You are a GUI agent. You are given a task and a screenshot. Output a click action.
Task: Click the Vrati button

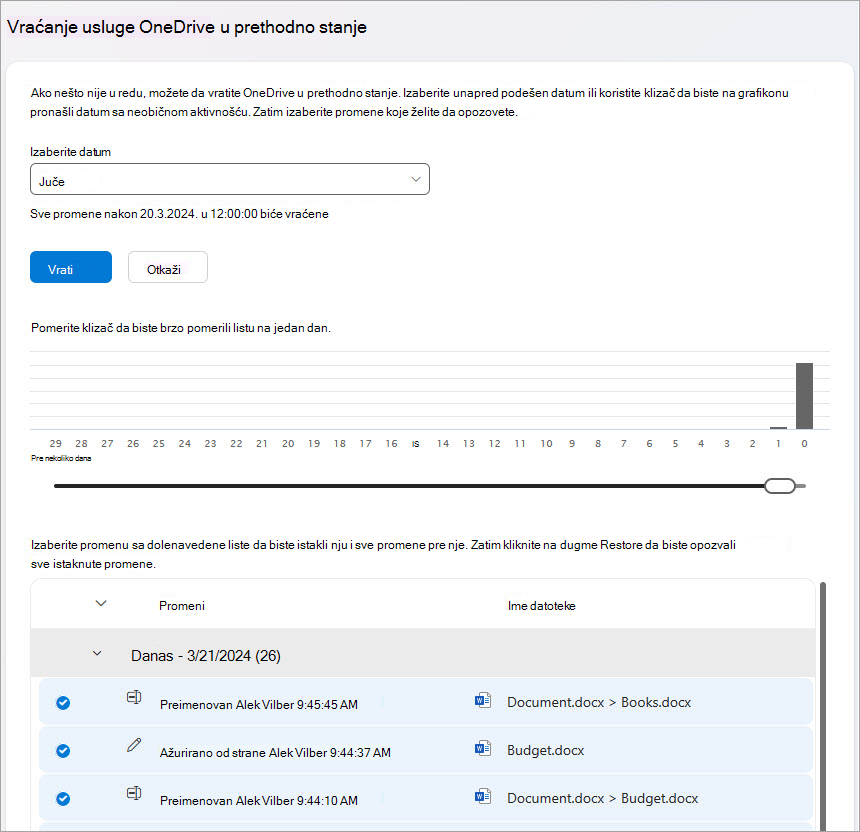point(71,267)
